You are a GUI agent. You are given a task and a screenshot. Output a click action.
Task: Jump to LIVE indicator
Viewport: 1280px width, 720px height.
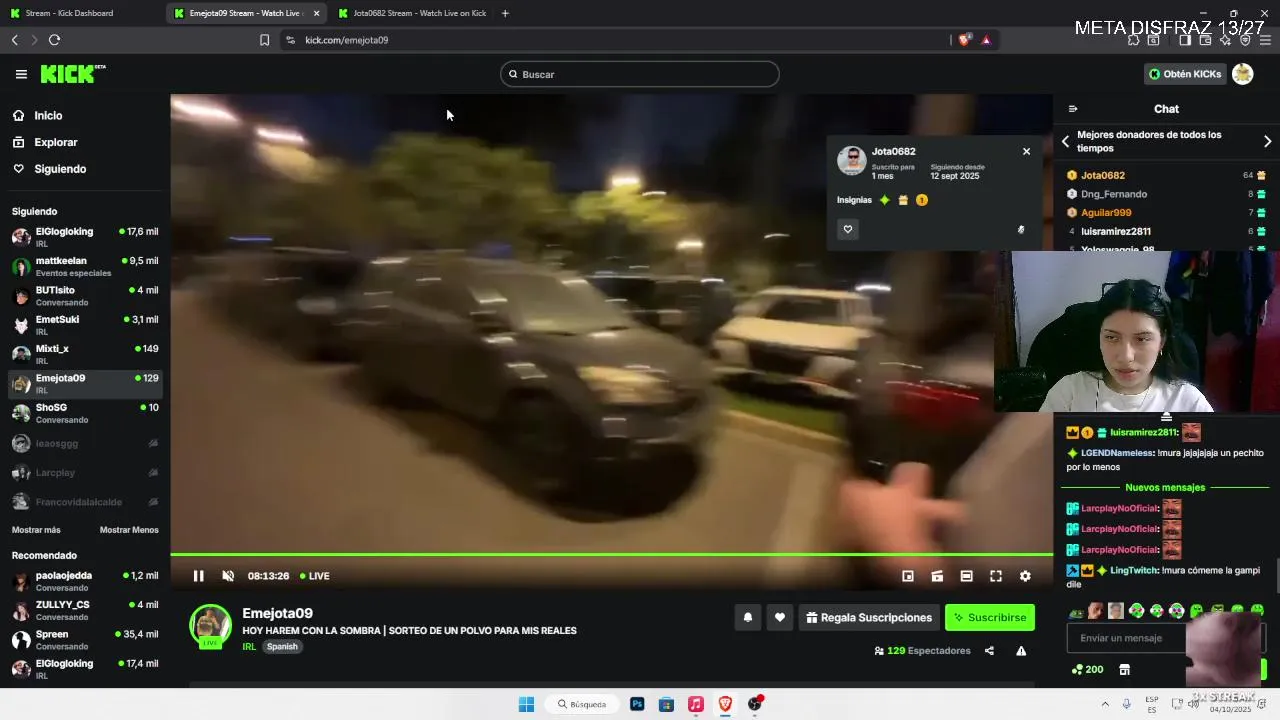click(315, 576)
